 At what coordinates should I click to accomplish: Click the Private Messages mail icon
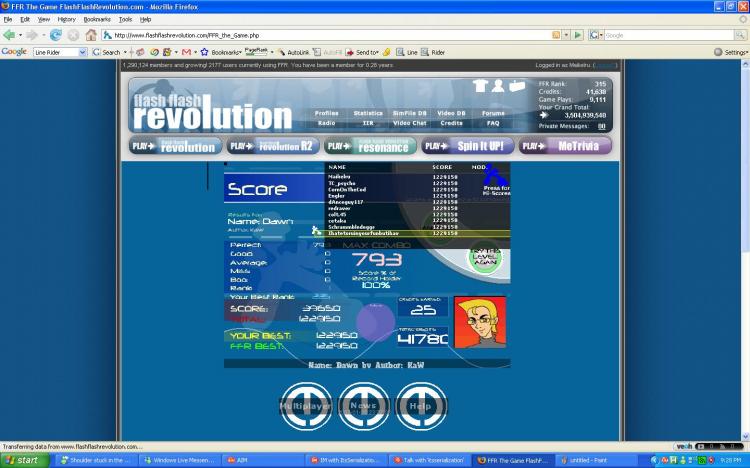[601, 126]
